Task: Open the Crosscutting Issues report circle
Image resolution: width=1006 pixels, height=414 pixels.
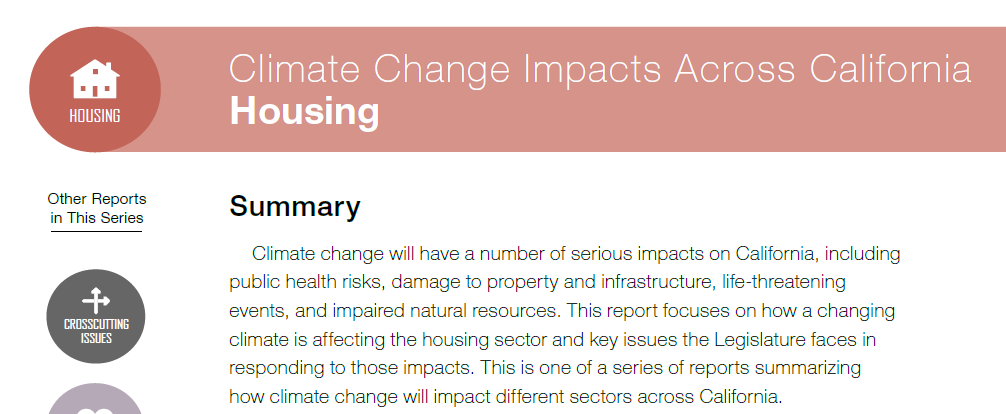Action: tap(96, 316)
